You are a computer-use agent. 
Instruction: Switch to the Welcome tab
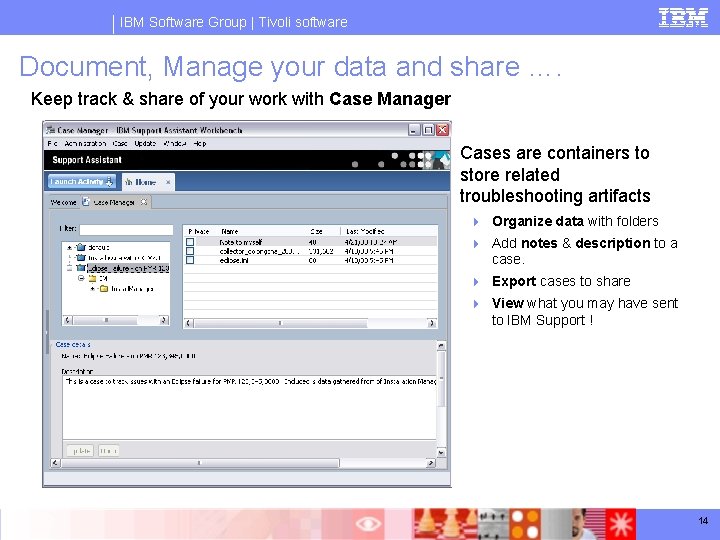(x=63, y=202)
